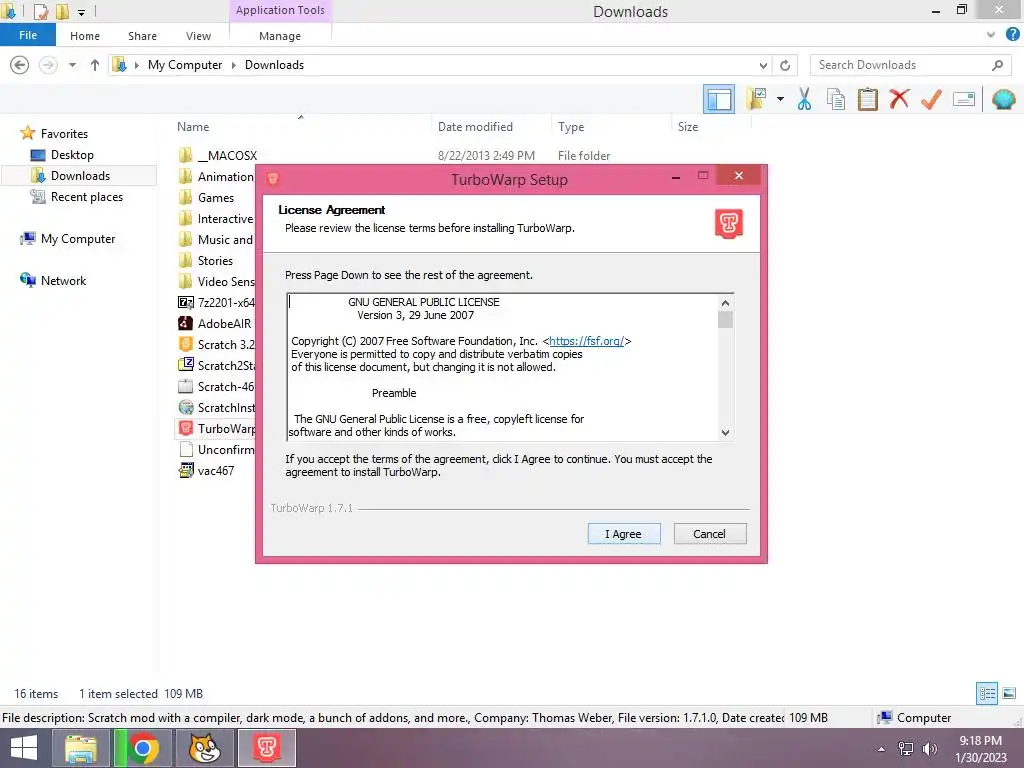Click the TurboWarp icon in dialog title bar
This screenshot has width=1024, height=768.
[x=273, y=178]
